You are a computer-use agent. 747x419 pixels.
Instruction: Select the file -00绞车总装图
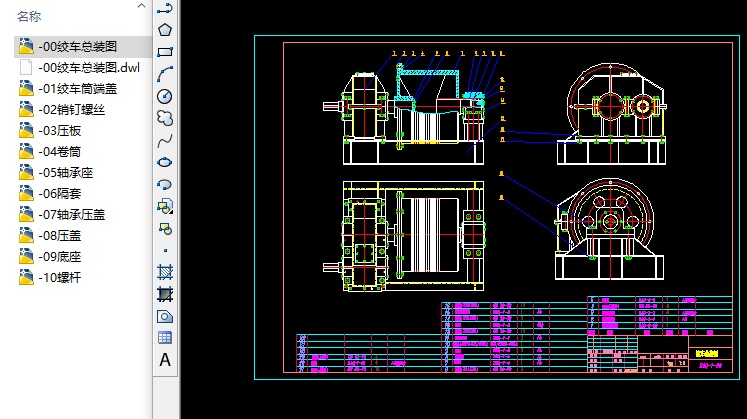(x=78, y=47)
